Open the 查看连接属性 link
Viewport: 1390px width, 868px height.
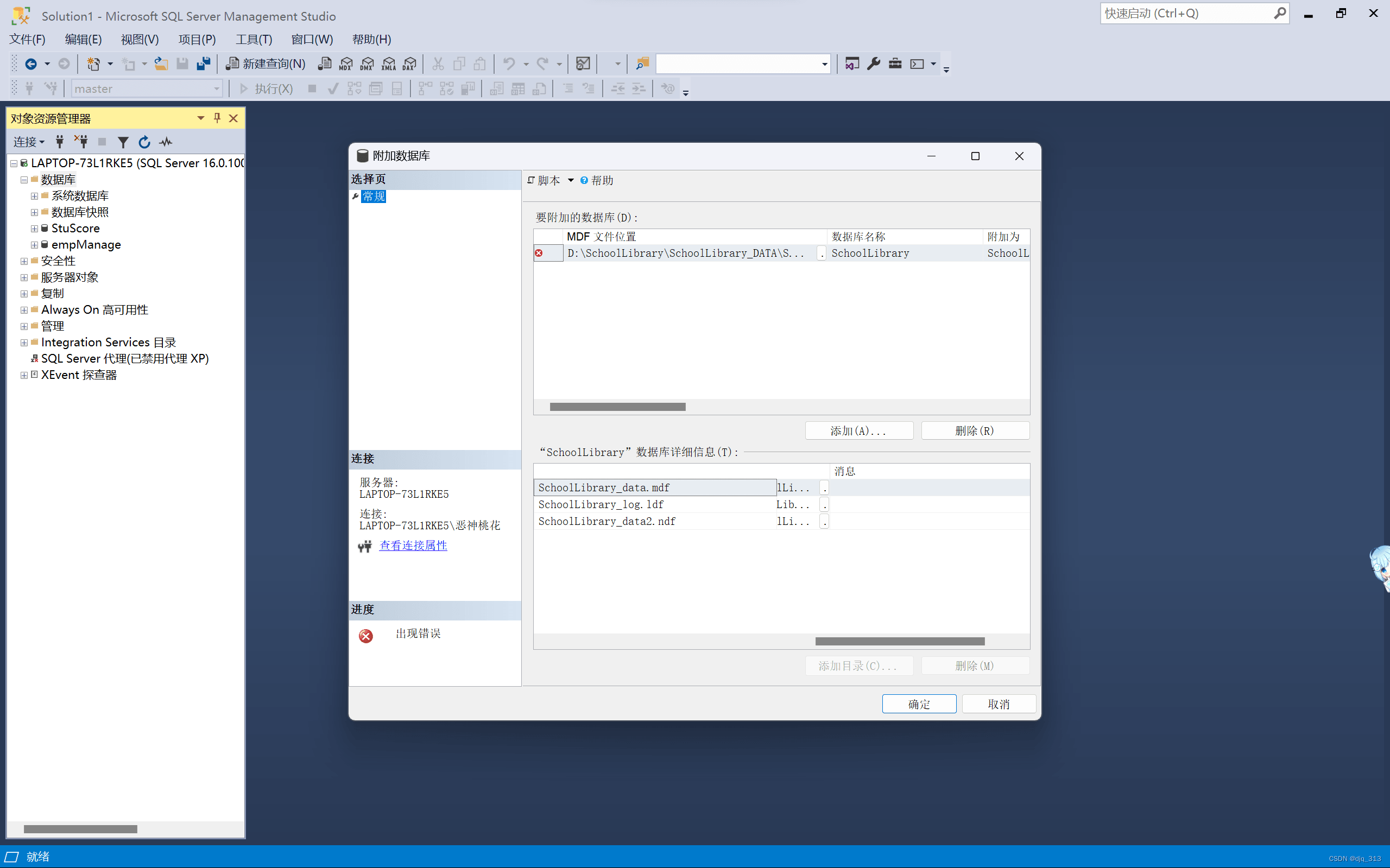coord(413,546)
